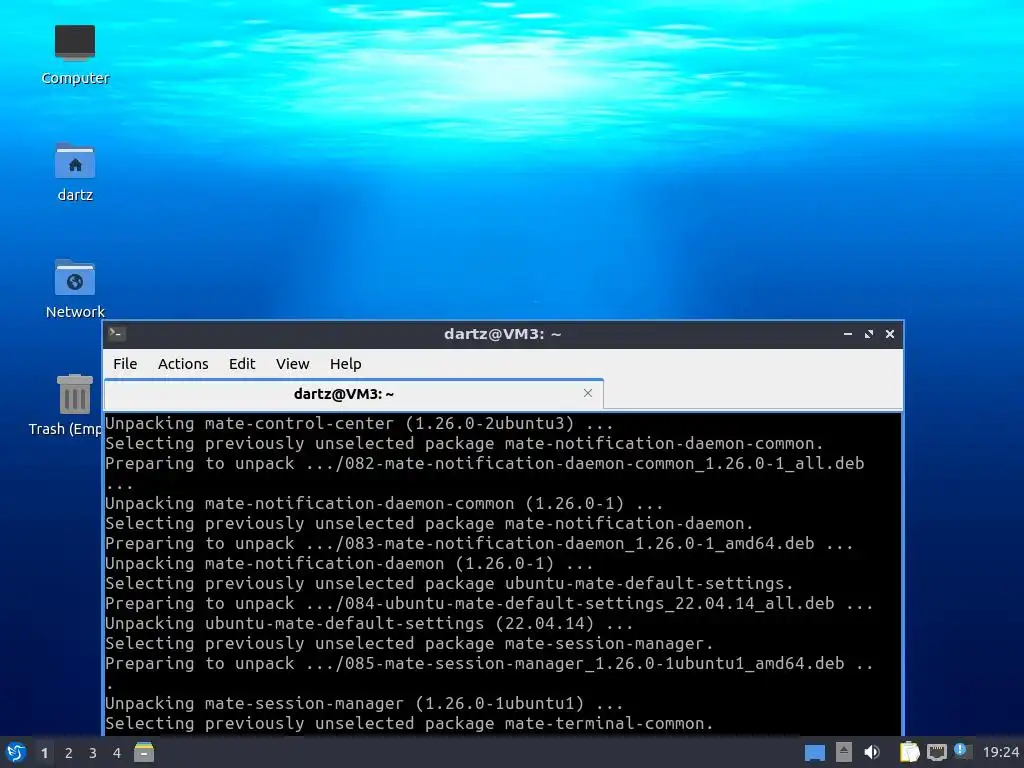Screen dimensions: 1024x768
Task: Switch to workspace 3
Action: (x=93, y=753)
